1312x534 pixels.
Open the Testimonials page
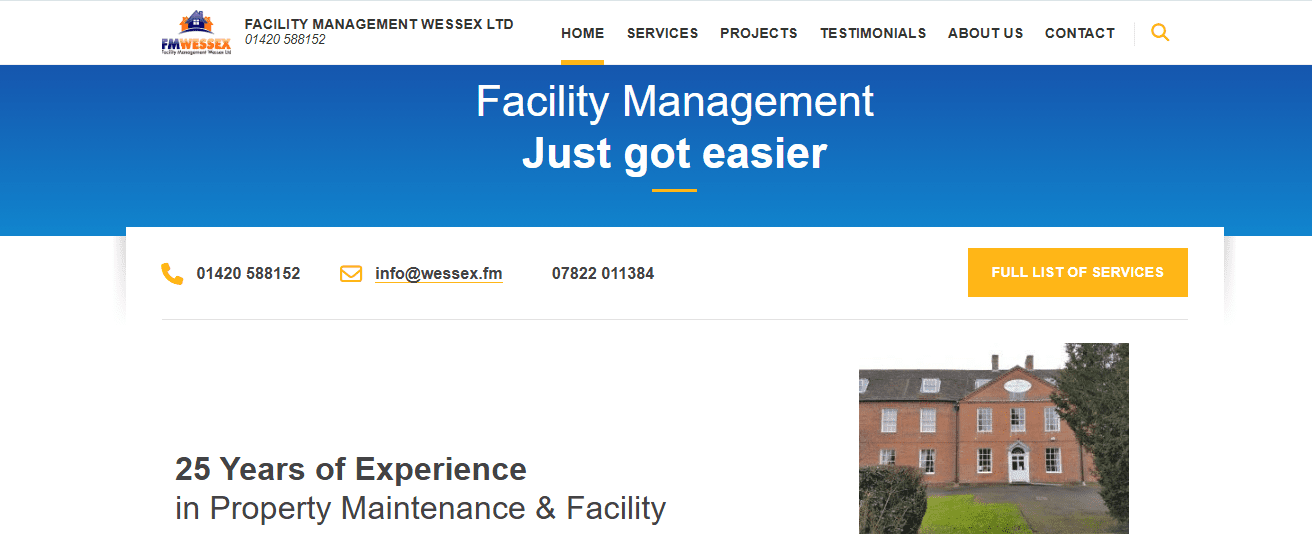click(x=873, y=33)
